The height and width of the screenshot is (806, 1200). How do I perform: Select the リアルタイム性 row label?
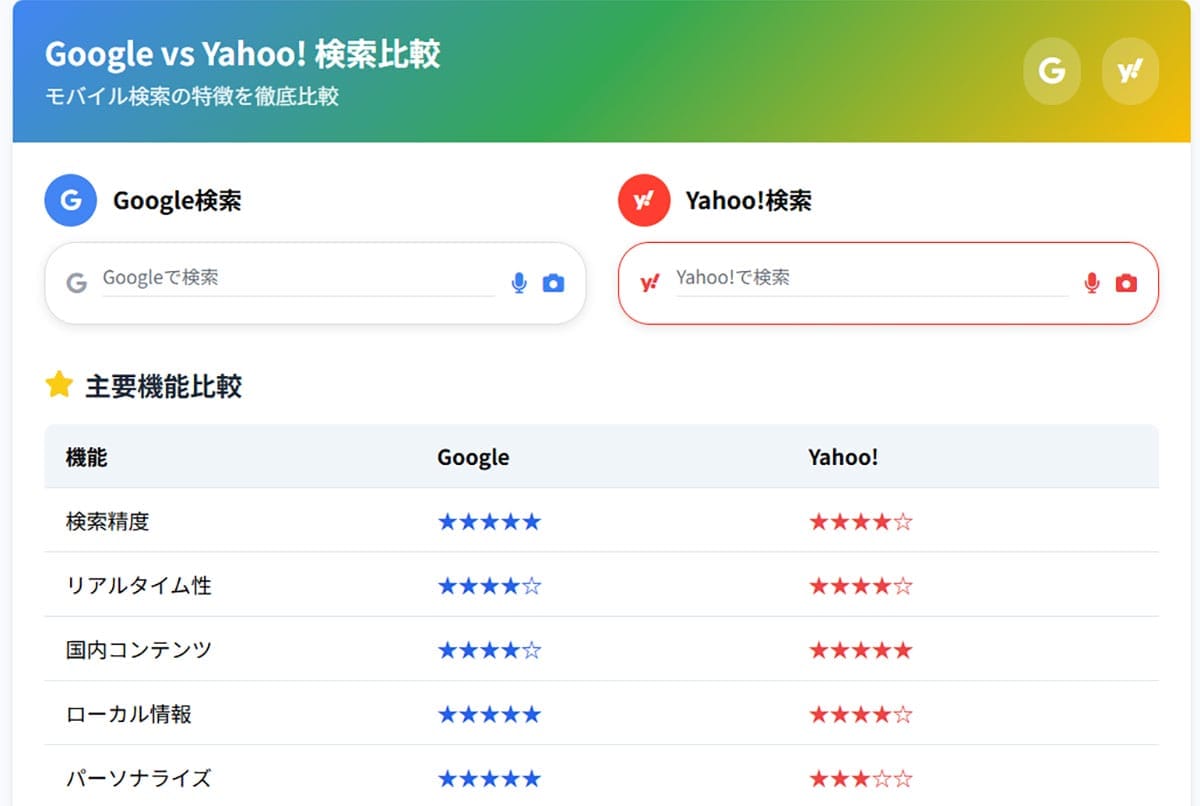coord(139,585)
